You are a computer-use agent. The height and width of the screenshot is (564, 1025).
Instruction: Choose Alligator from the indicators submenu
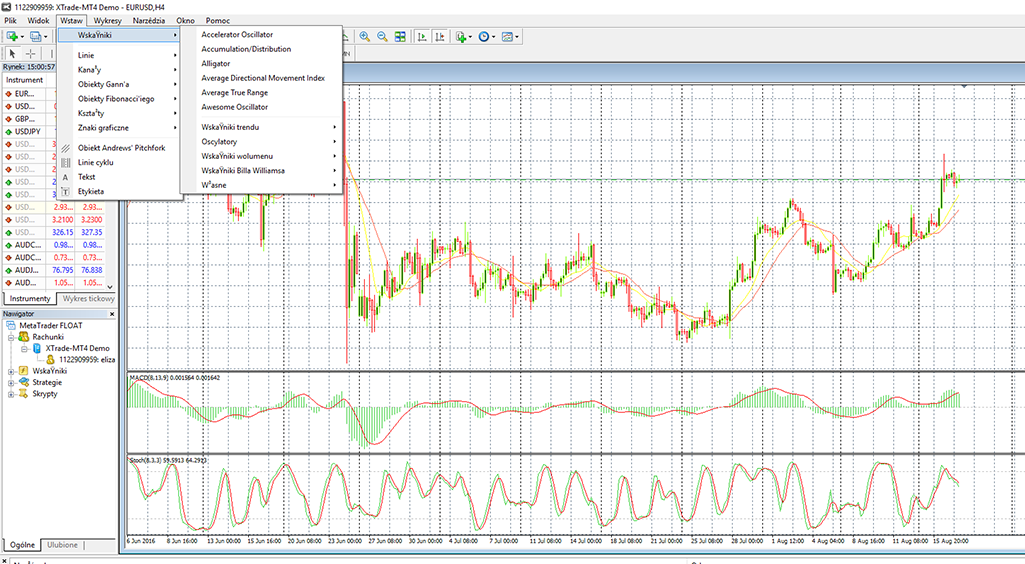tap(215, 63)
